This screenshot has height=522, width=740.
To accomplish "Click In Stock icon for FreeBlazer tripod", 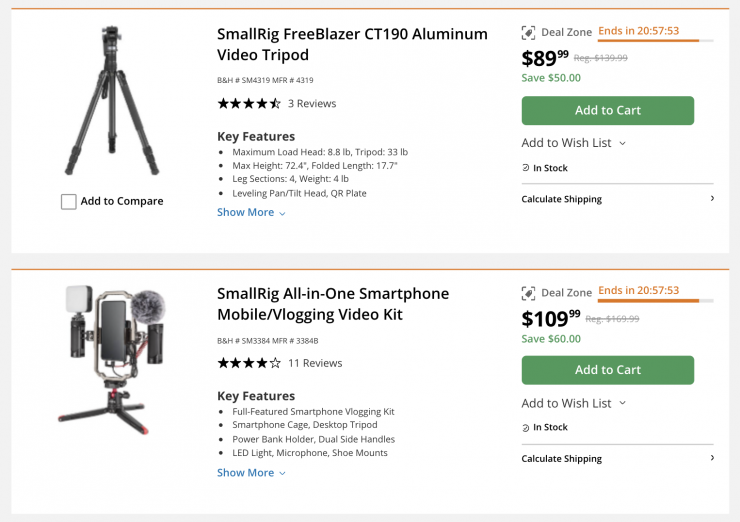I will click(526, 168).
